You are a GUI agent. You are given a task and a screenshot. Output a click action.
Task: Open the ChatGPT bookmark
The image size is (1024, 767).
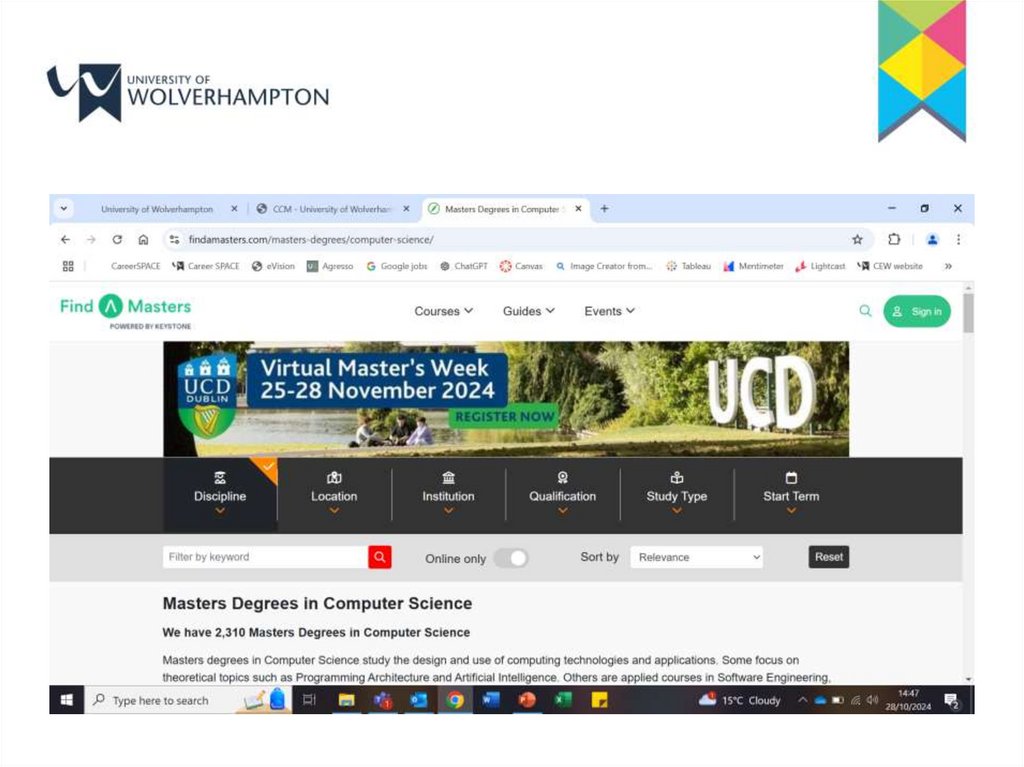464,266
